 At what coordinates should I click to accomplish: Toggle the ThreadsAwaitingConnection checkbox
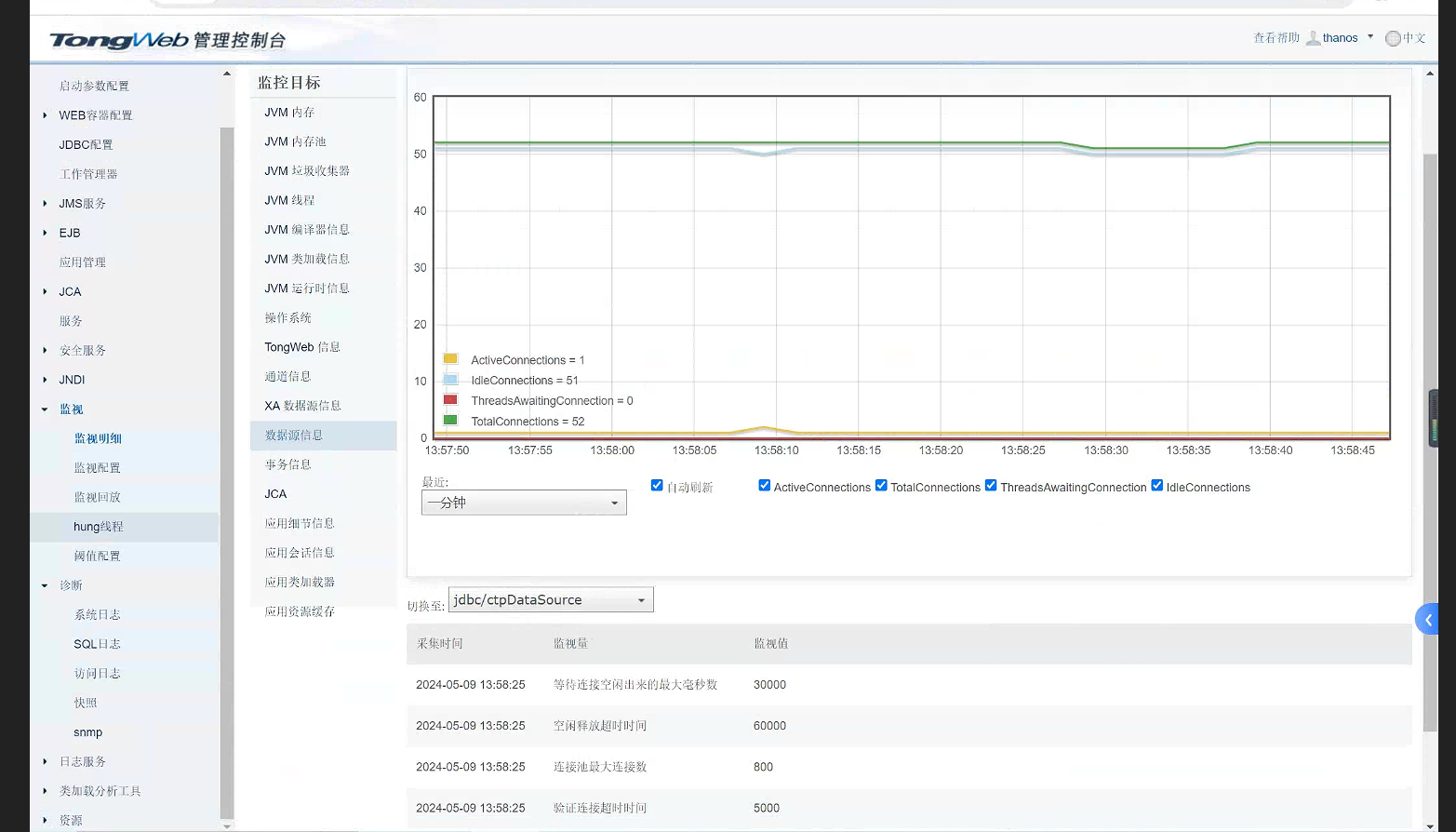tap(991, 486)
